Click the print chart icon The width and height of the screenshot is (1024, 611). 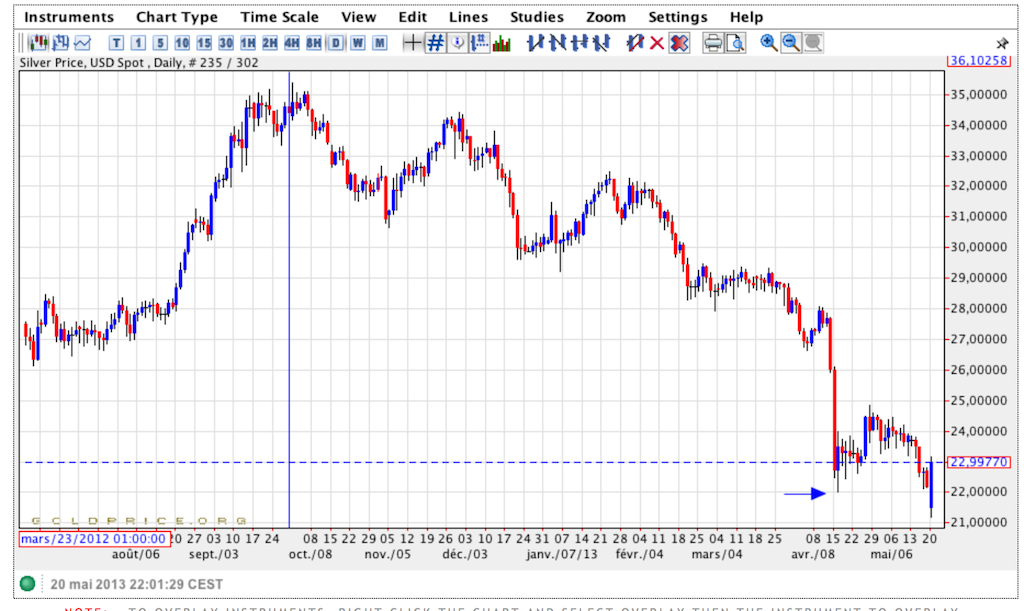click(x=713, y=43)
